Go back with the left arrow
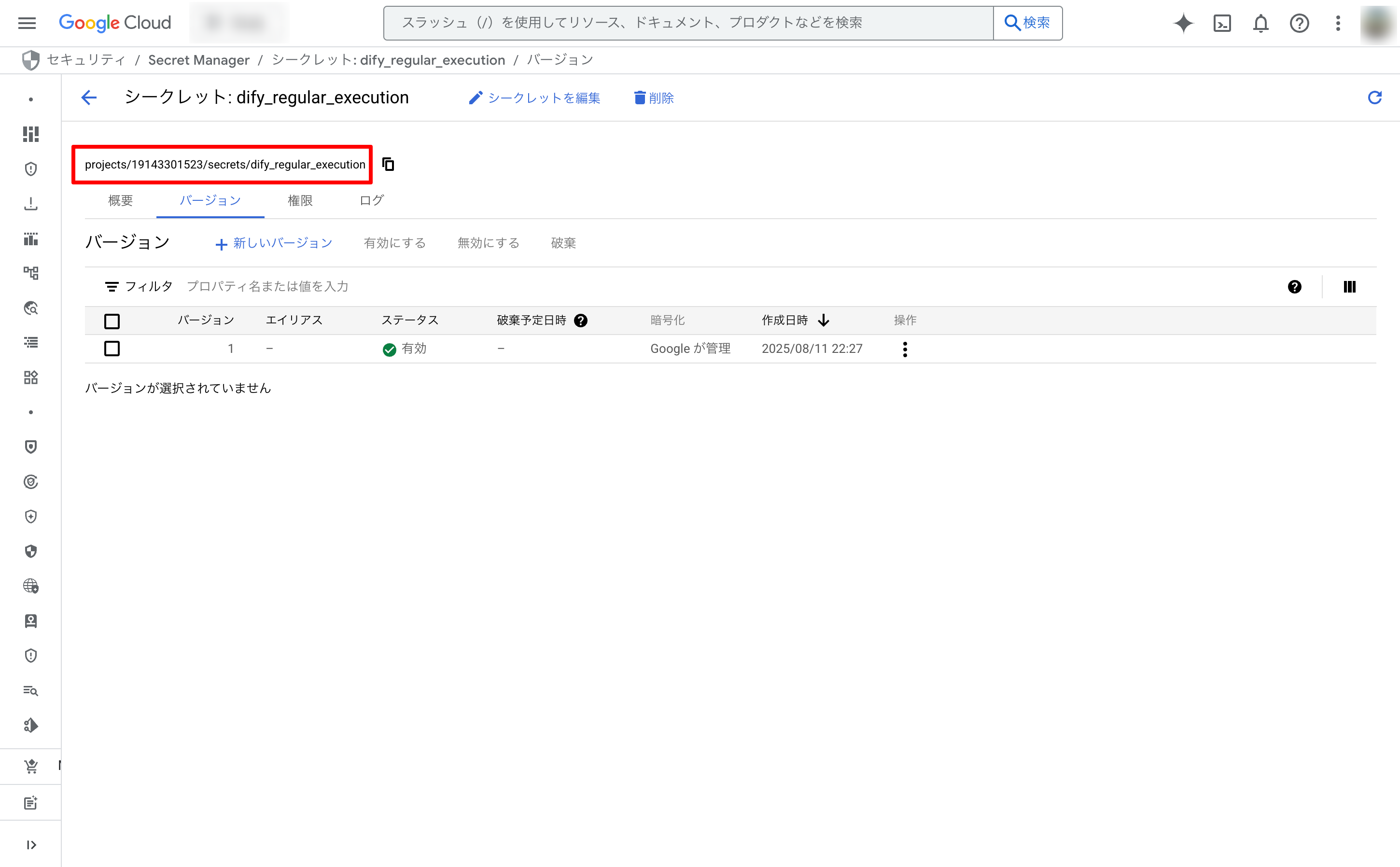This screenshot has width=1400, height=867. coord(89,98)
